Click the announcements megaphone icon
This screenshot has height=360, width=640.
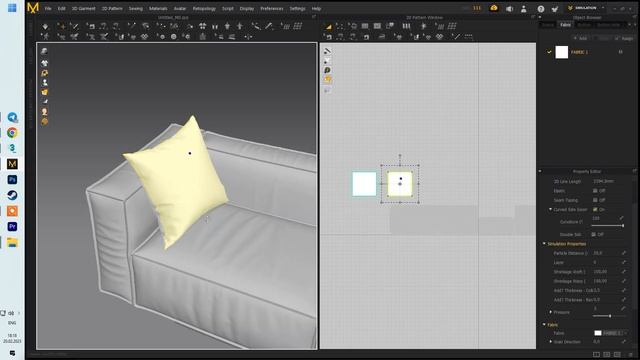(509, 9)
